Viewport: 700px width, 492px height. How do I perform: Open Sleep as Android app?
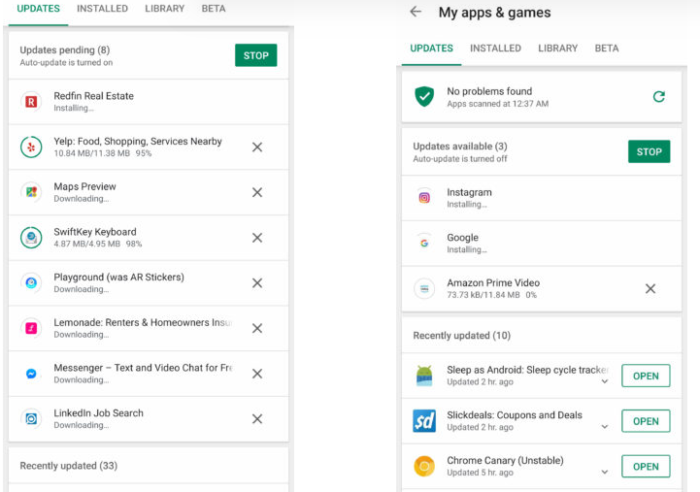click(646, 376)
